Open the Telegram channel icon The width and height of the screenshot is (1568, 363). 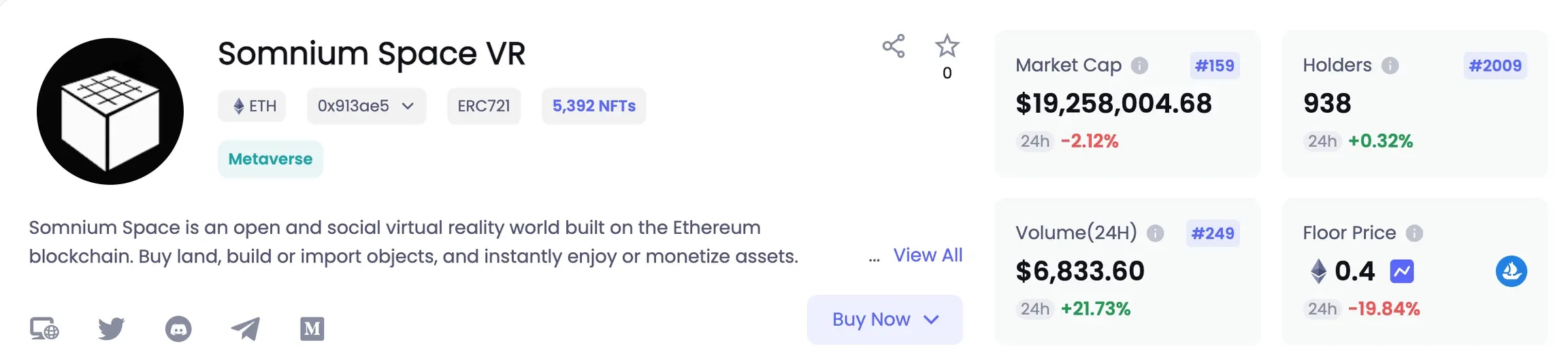[245, 329]
